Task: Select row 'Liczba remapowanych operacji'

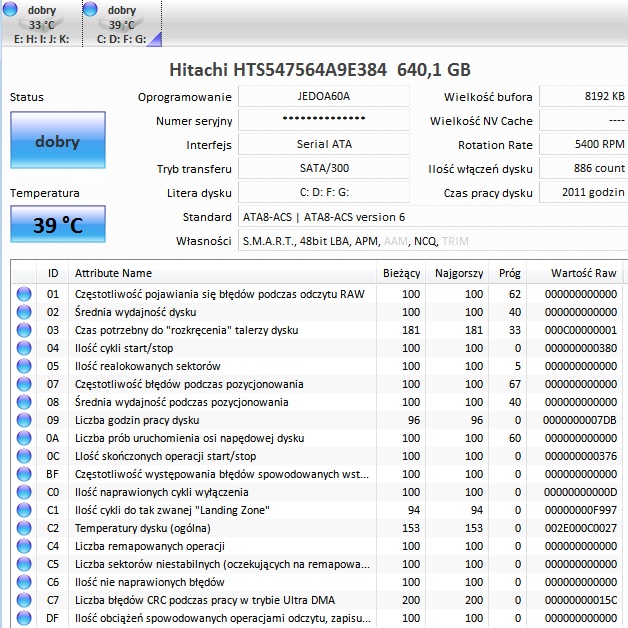Action: coord(317,546)
